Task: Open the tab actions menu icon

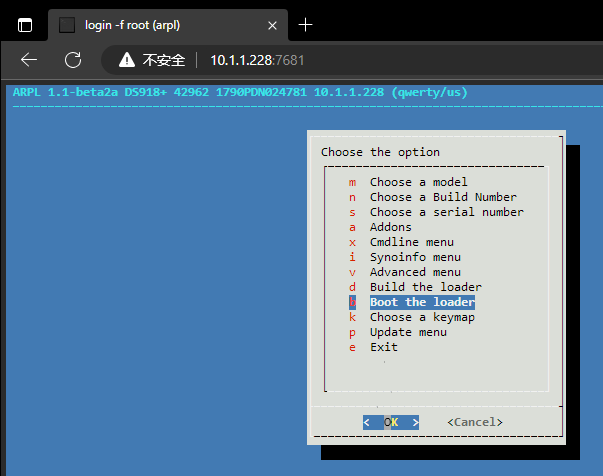Action: tap(25, 25)
